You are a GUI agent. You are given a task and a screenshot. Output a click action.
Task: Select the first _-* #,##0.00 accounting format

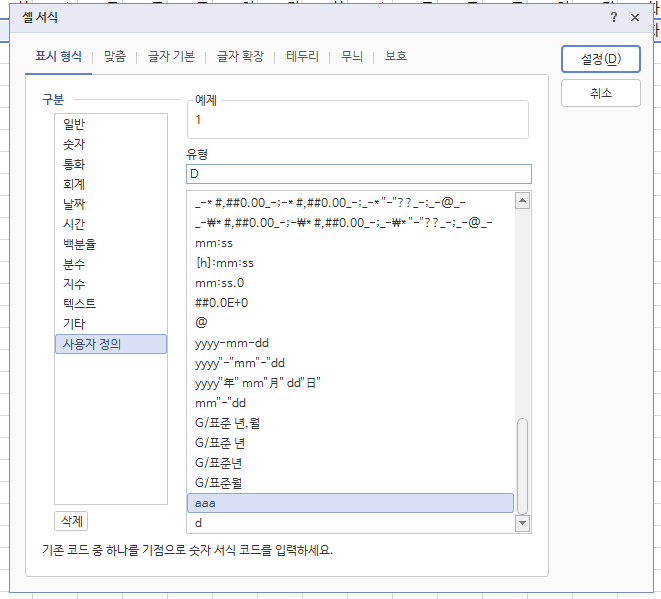click(x=350, y=203)
